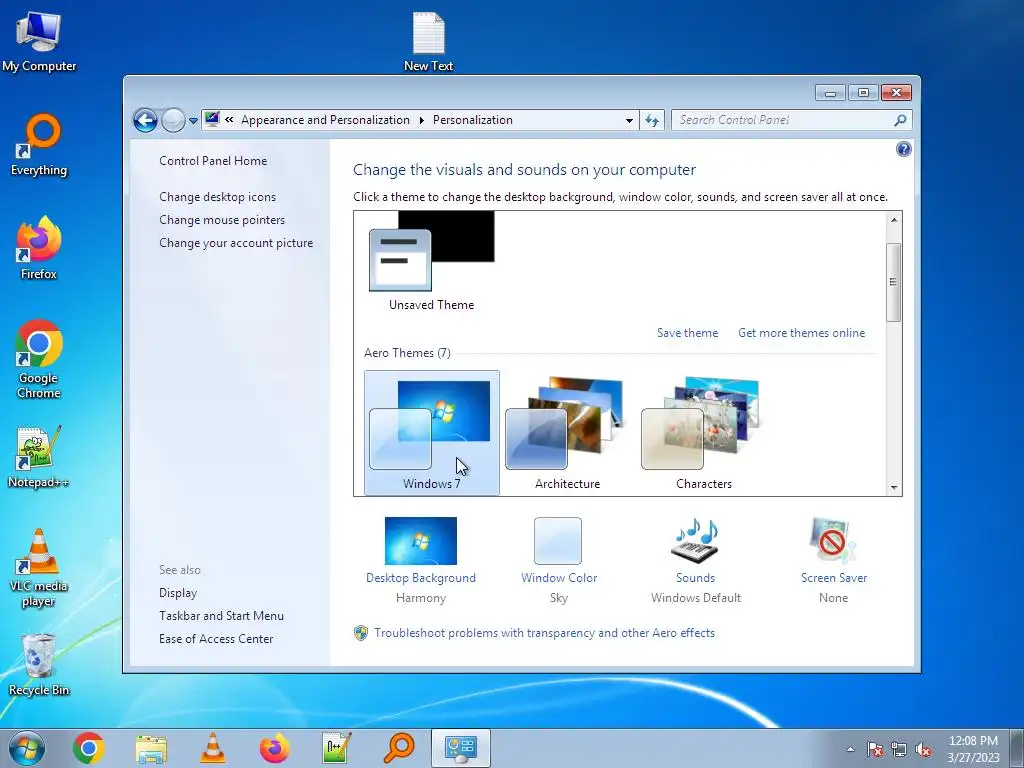Select the Characters Aero theme
1024x768 pixels.
(x=703, y=433)
